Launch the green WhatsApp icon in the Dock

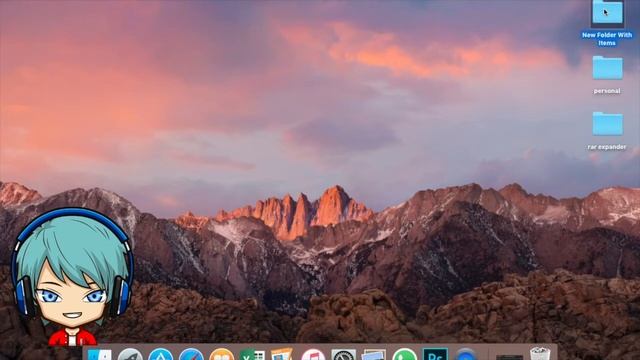click(404, 354)
